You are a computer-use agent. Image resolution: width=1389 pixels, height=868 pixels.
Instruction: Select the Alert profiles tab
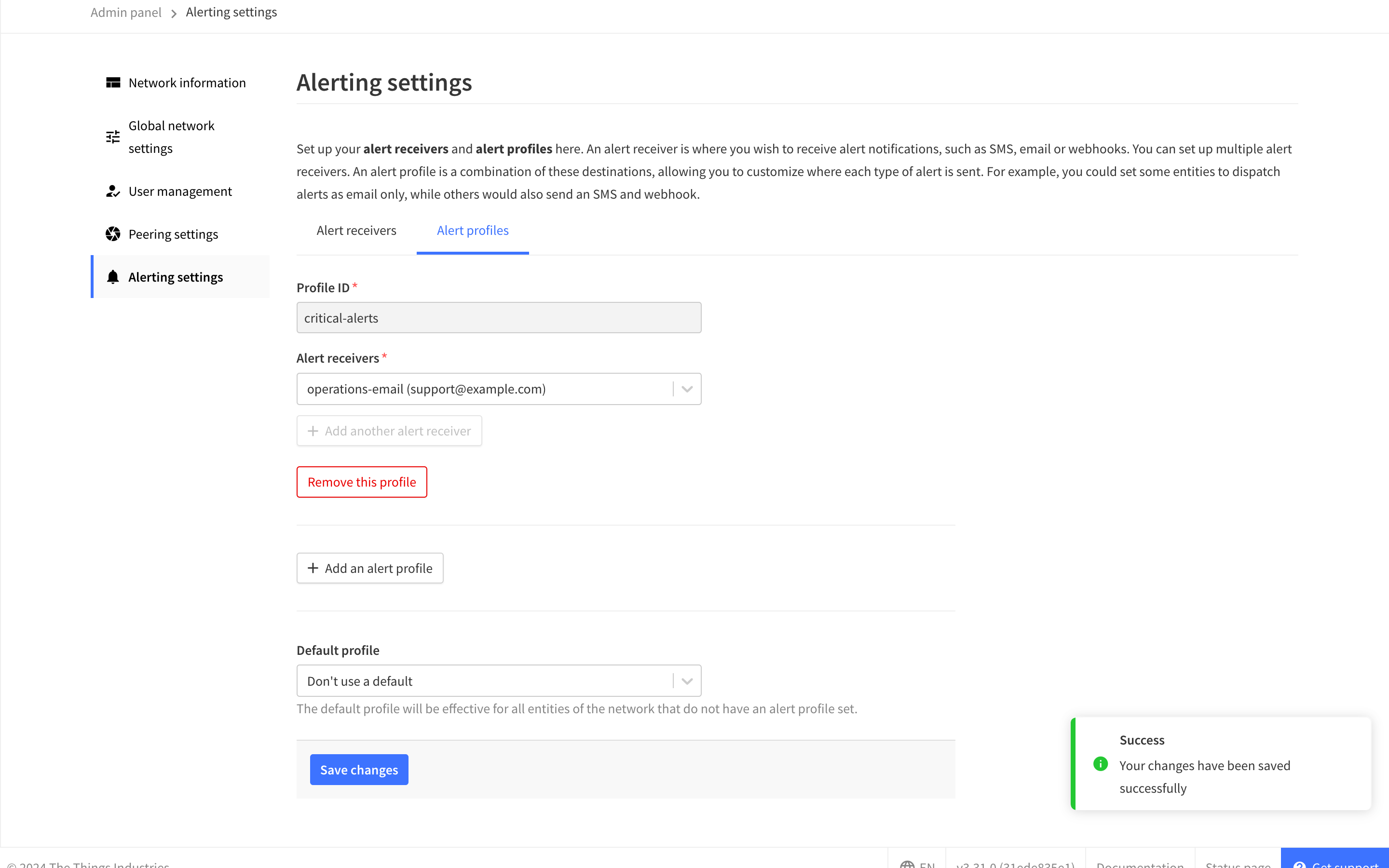click(472, 231)
